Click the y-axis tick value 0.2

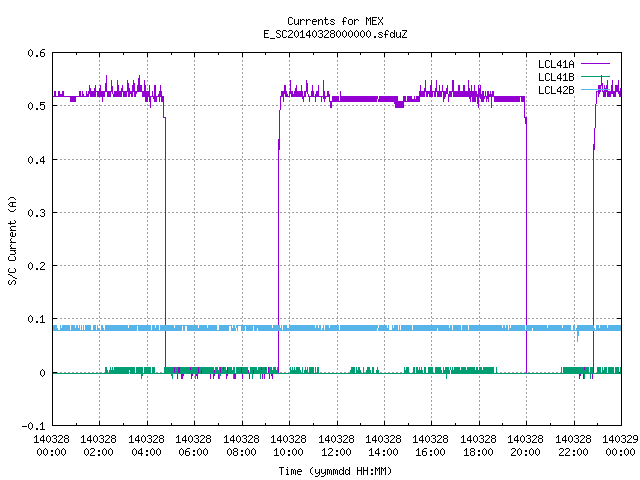37,266
